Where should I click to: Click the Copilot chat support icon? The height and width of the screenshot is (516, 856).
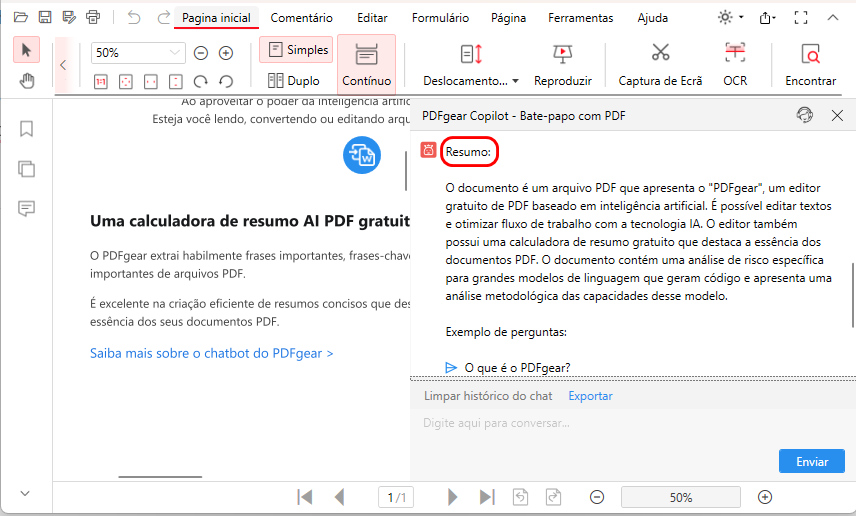[x=805, y=115]
